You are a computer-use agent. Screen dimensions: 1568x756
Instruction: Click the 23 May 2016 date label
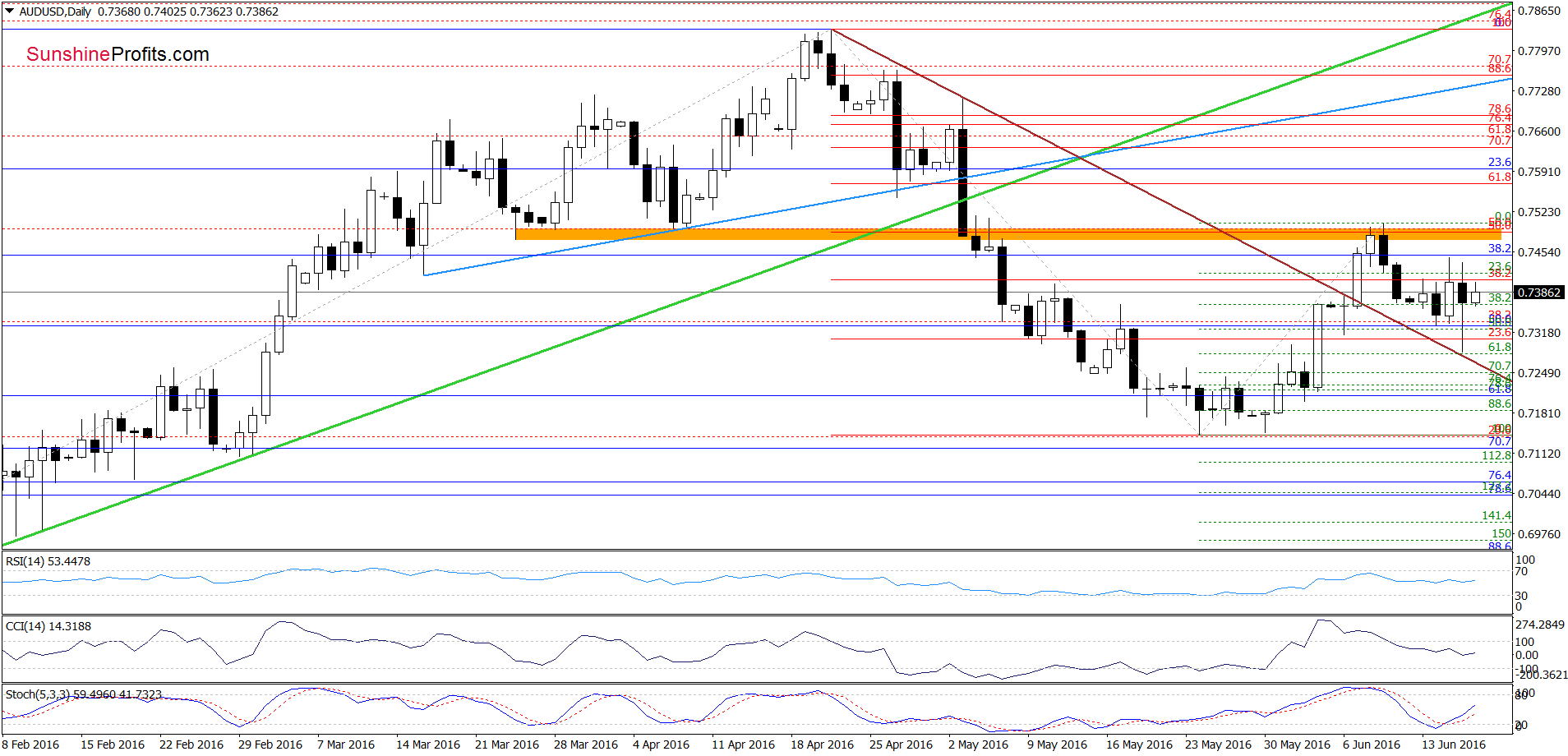(1218, 744)
